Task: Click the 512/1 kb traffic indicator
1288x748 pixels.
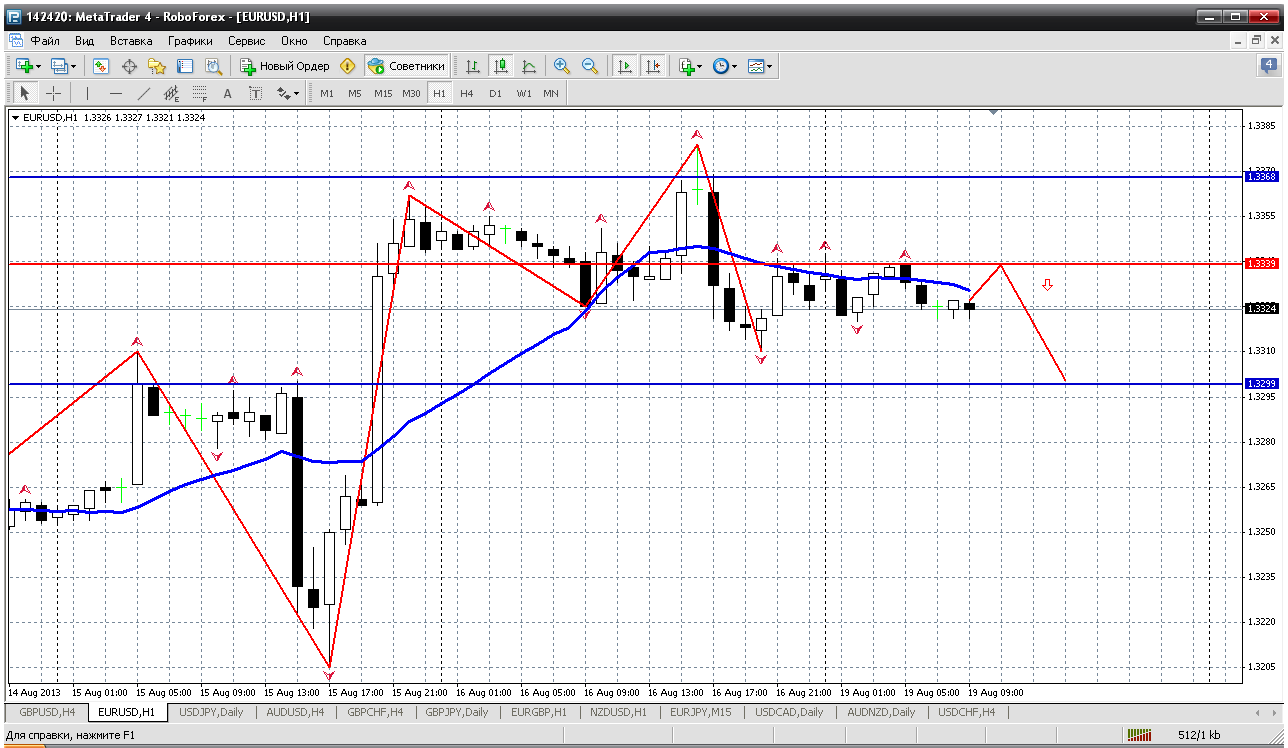Action: (1199, 735)
